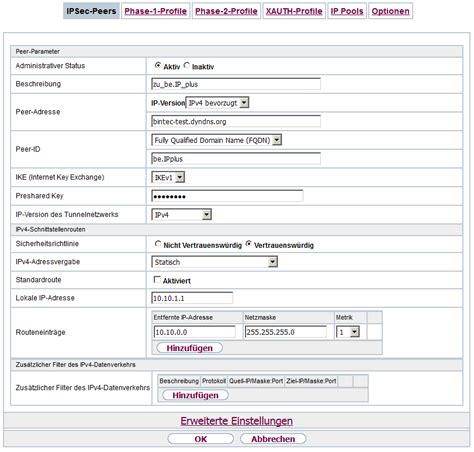Click the Ziel-IP/Maske:Port column header

(311, 381)
